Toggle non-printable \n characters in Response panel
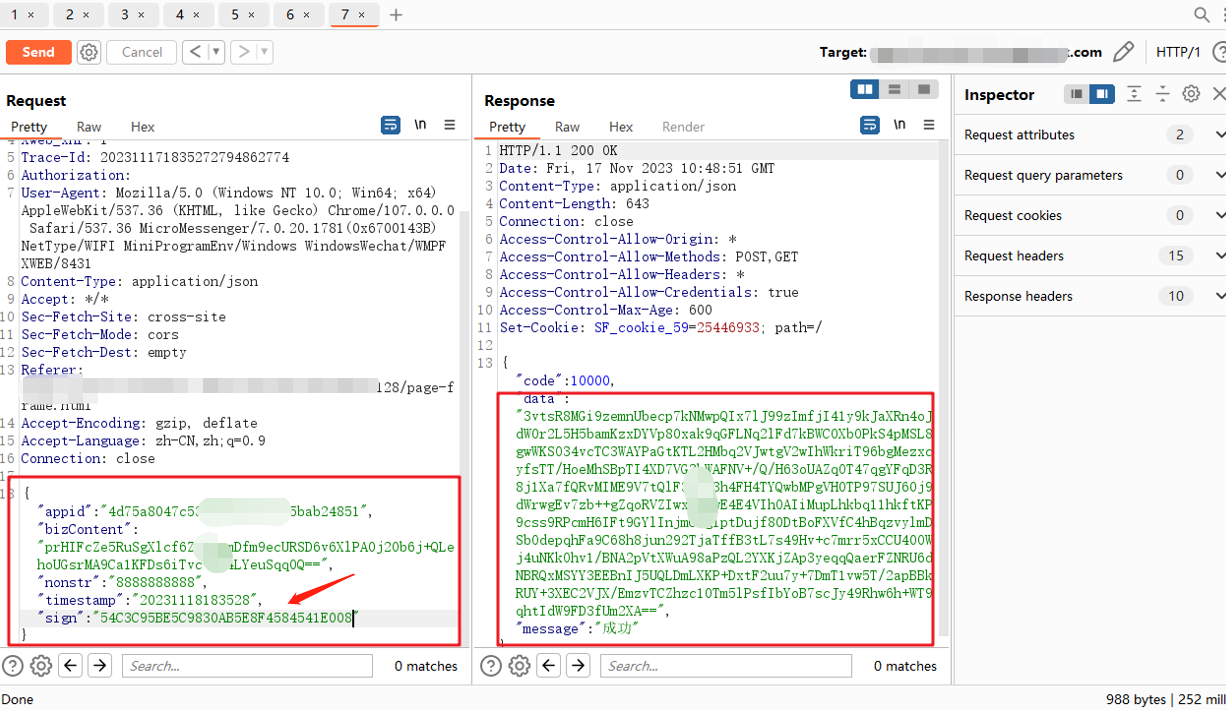The image size is (1226, 710). click(x=900, y=125)
